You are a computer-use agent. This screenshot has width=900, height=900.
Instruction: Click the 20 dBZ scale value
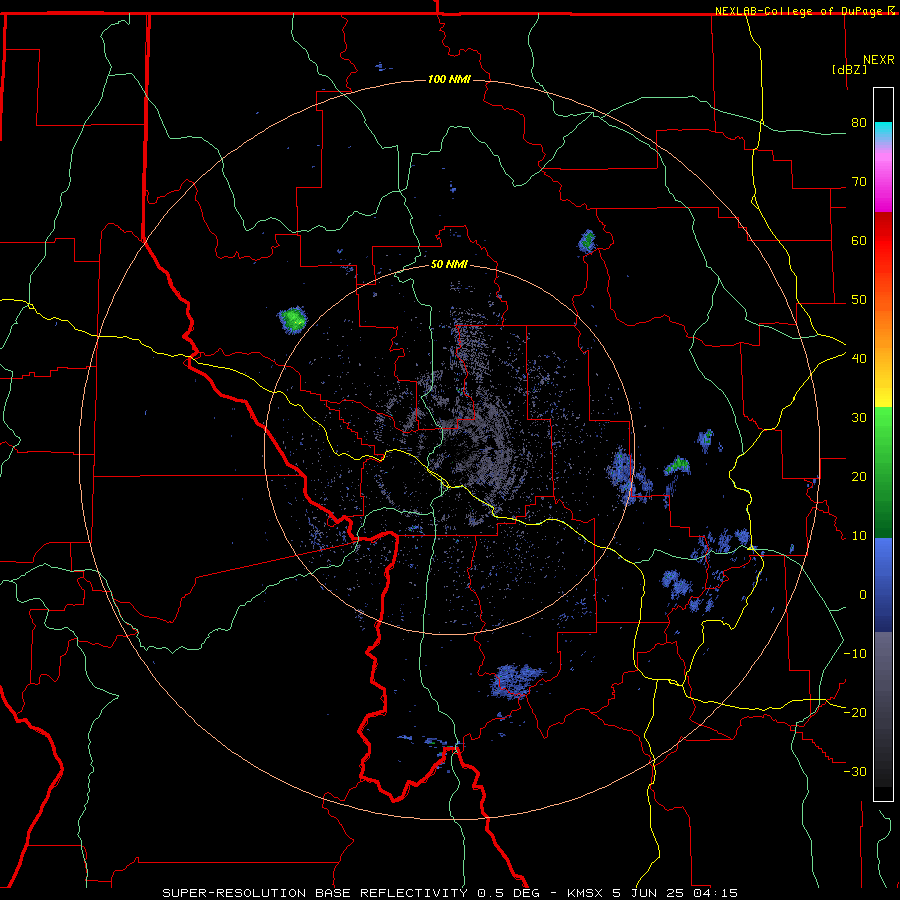click(x=859, y=477)
